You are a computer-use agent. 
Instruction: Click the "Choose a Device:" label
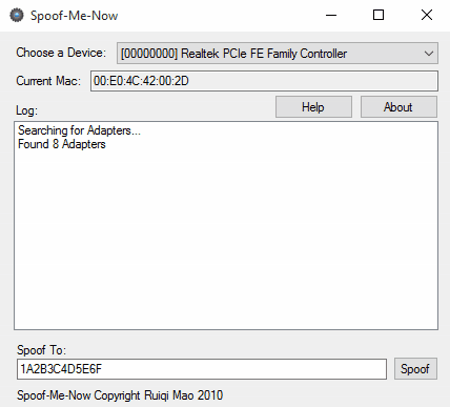coord(61,53)
